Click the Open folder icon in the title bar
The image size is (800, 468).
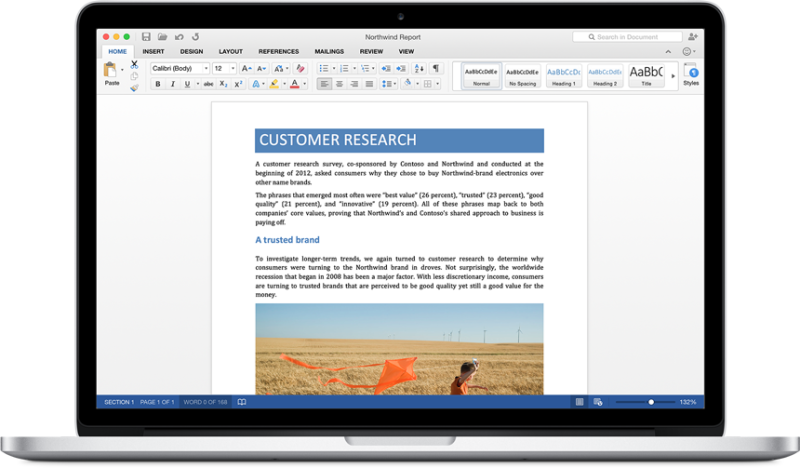pos(162,37)
